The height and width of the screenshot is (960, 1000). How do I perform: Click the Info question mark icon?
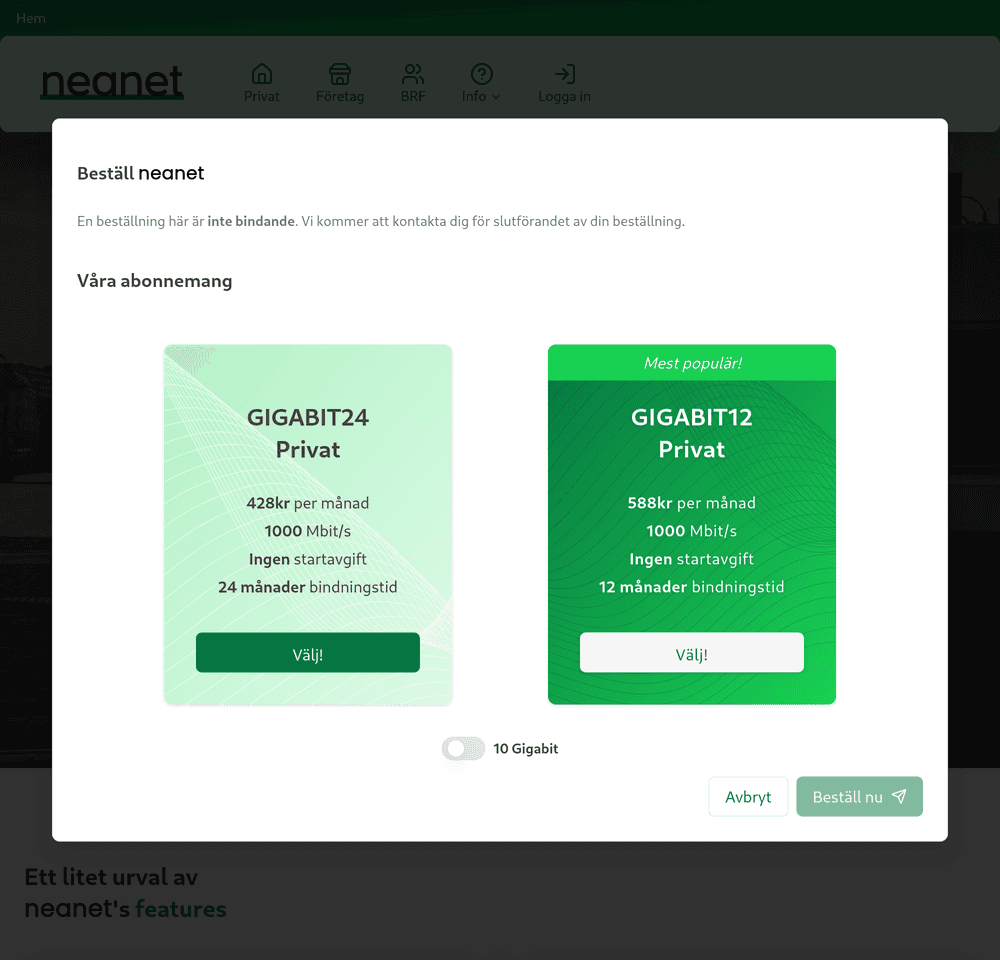[482, 74]
